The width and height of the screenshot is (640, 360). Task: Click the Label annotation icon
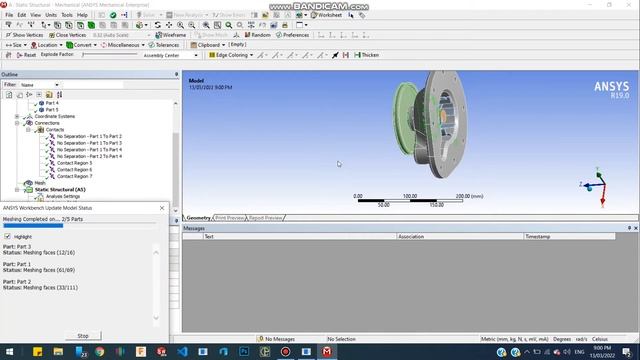click(x=8, y=25)
